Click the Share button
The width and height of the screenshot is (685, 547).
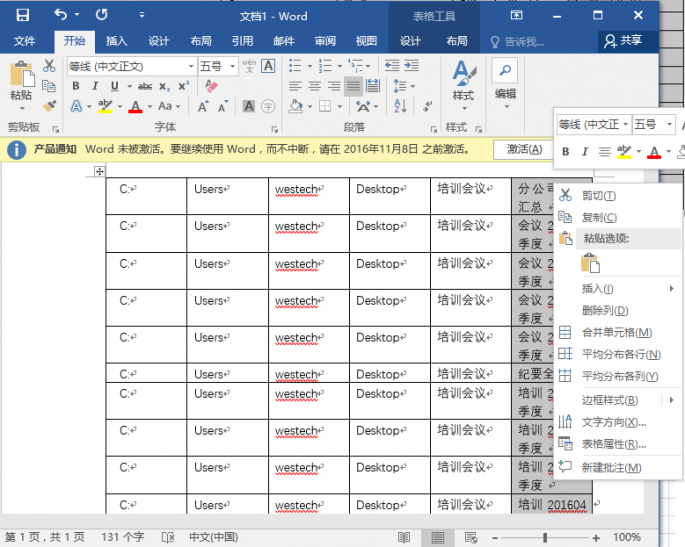click(624, 41)
